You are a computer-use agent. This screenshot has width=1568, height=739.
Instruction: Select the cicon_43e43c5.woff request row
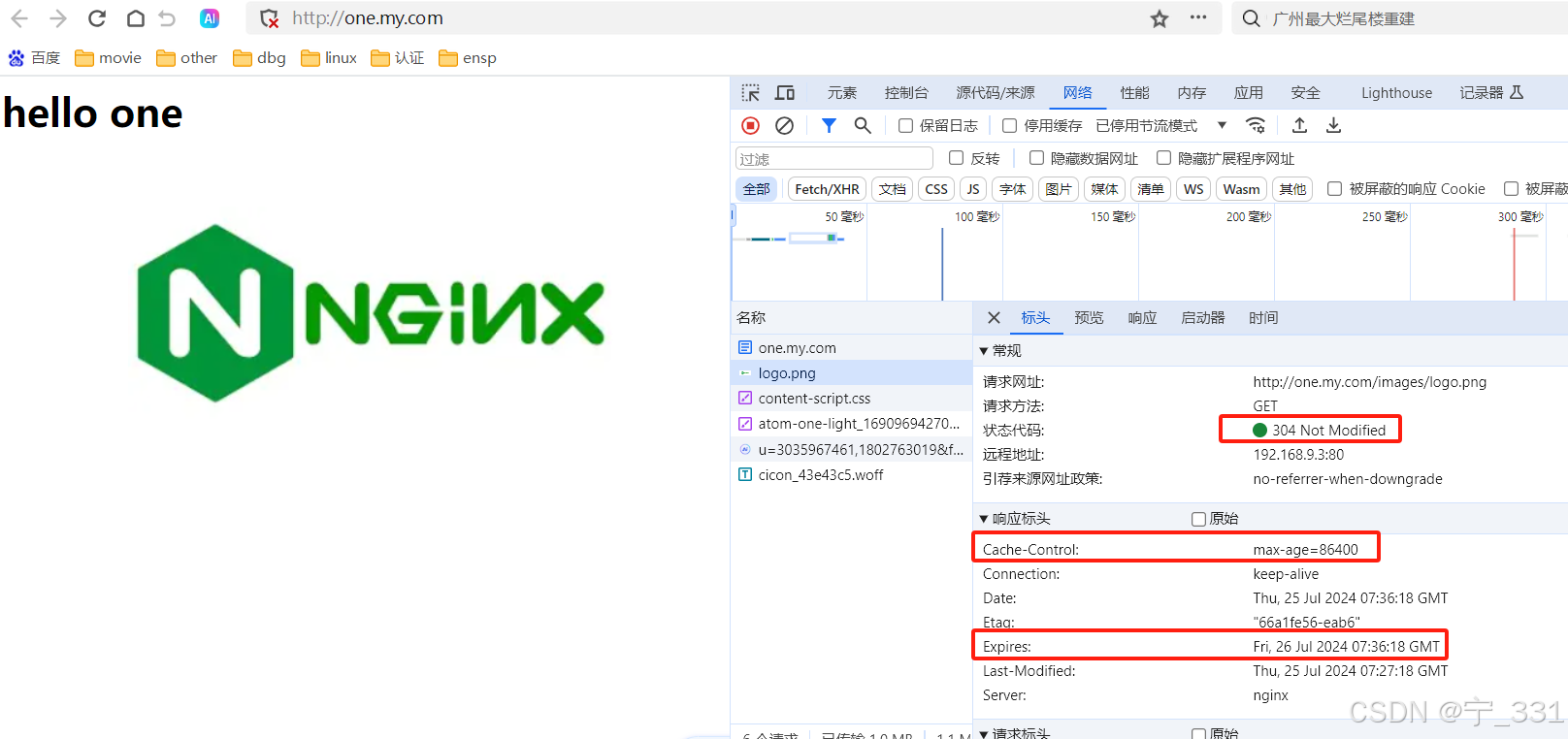click(x=851, y=475)
